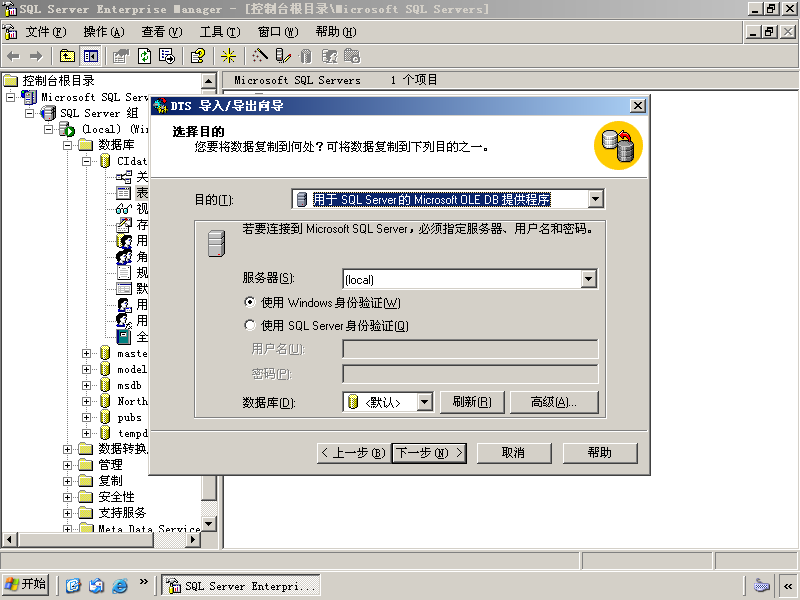800x600 pixels.
Task: Select the (local) server icon in tree
Action: 67,129
